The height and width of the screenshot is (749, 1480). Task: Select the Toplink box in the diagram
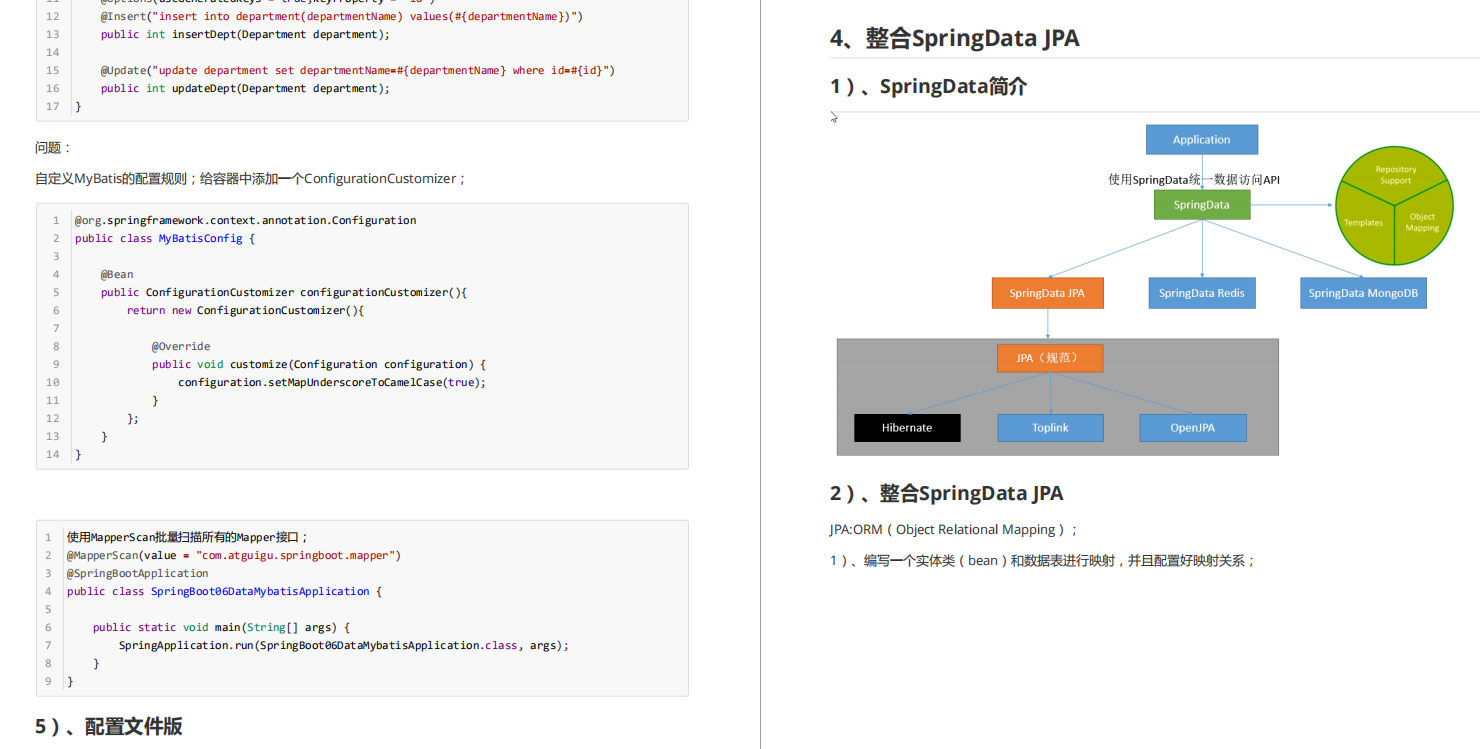pos(1050,428)
